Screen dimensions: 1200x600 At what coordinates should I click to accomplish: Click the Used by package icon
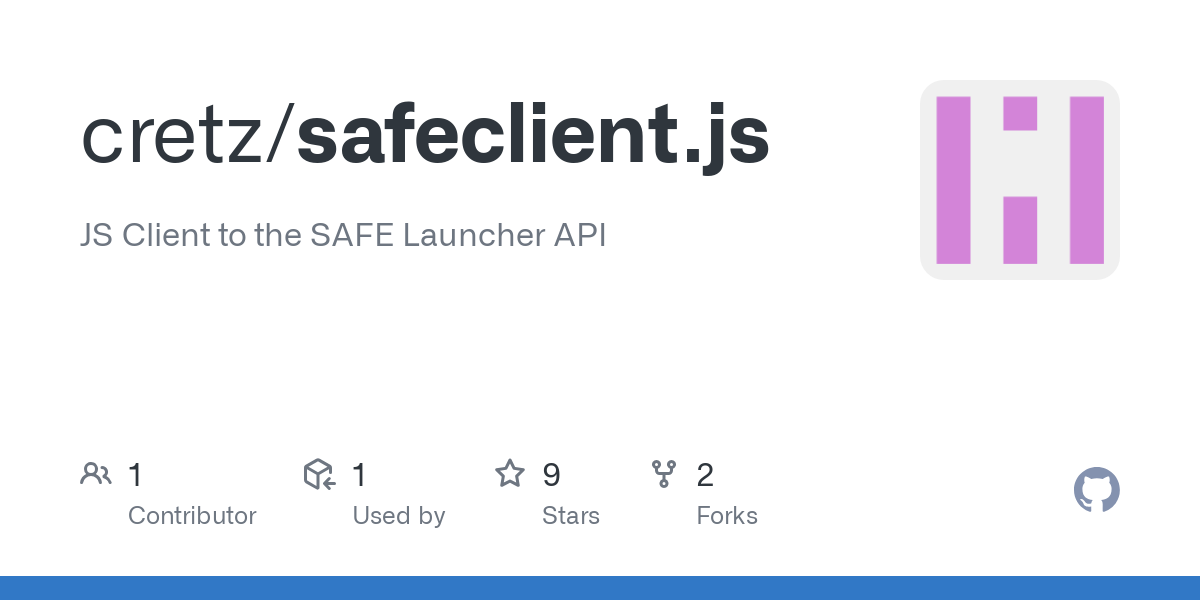pos(319,474)
